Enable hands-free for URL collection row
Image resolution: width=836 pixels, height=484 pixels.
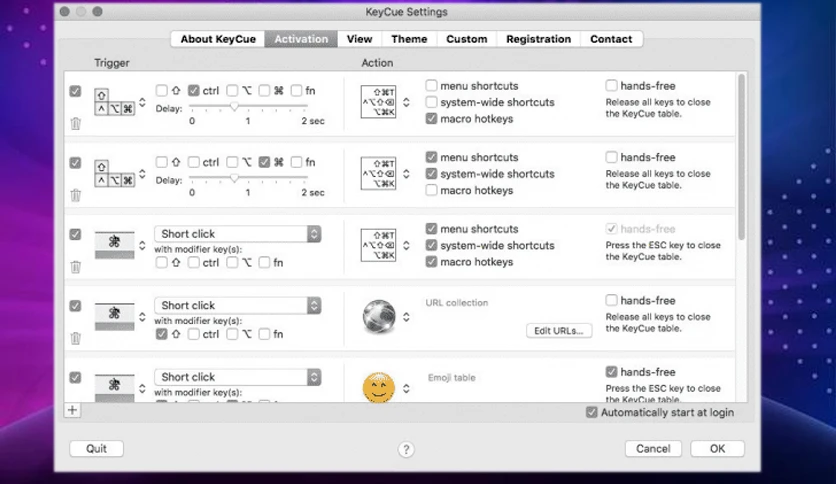pyautogui.click(x=612, y=300)
